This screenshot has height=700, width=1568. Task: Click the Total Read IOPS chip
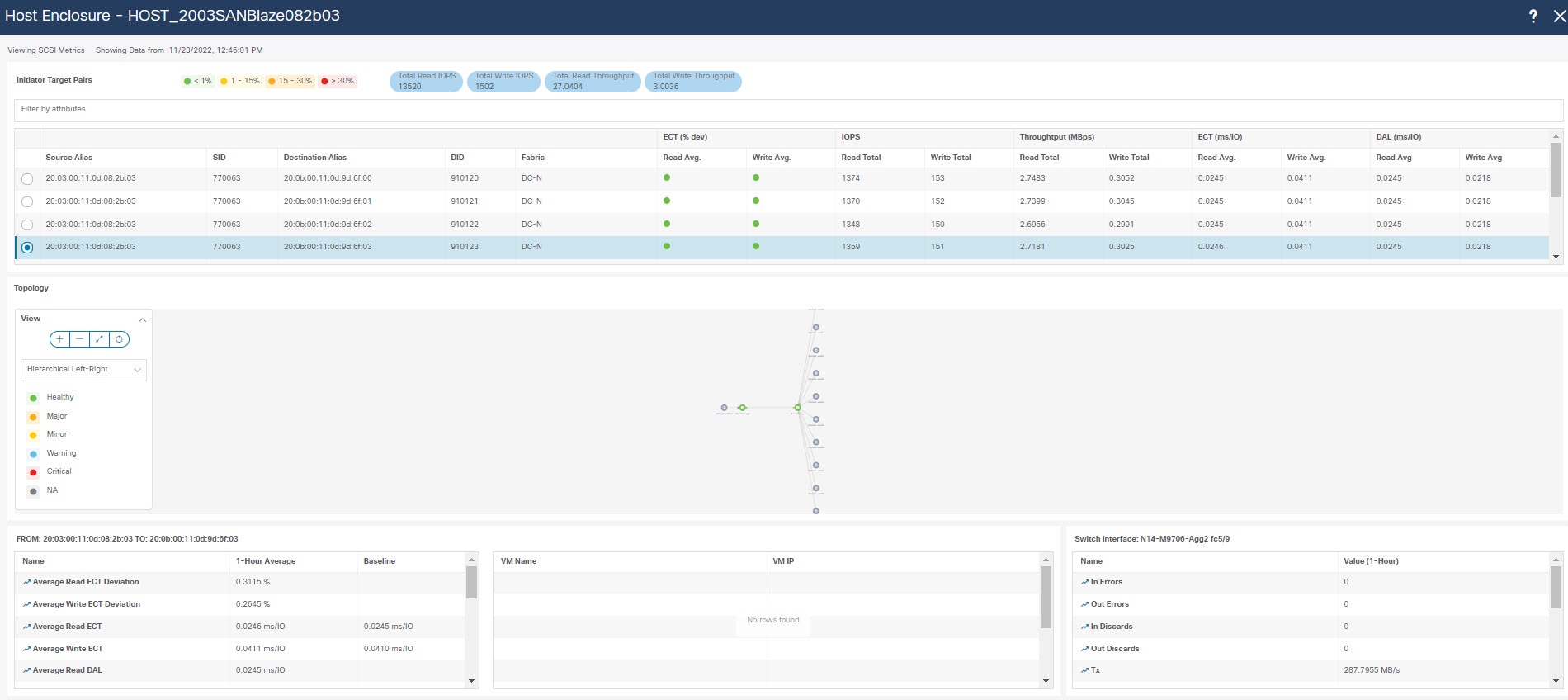tap(426, 81)
